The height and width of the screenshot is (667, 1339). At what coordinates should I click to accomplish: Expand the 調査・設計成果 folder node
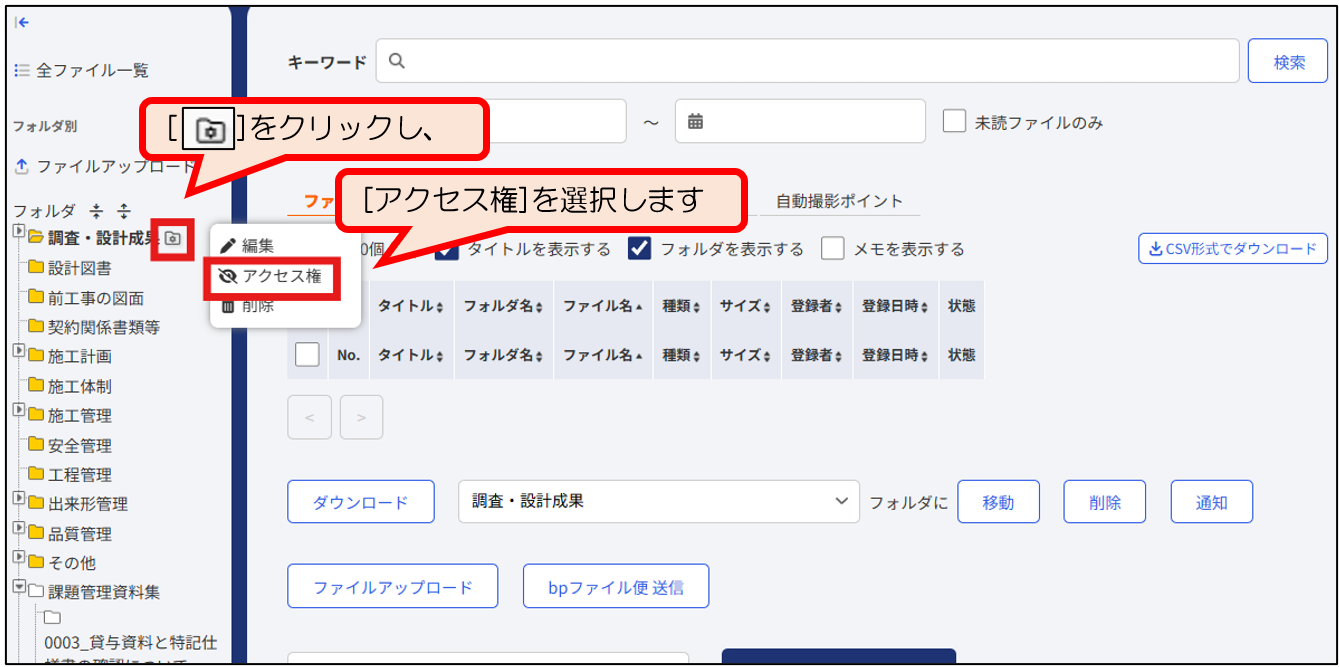tap(19, 232)
